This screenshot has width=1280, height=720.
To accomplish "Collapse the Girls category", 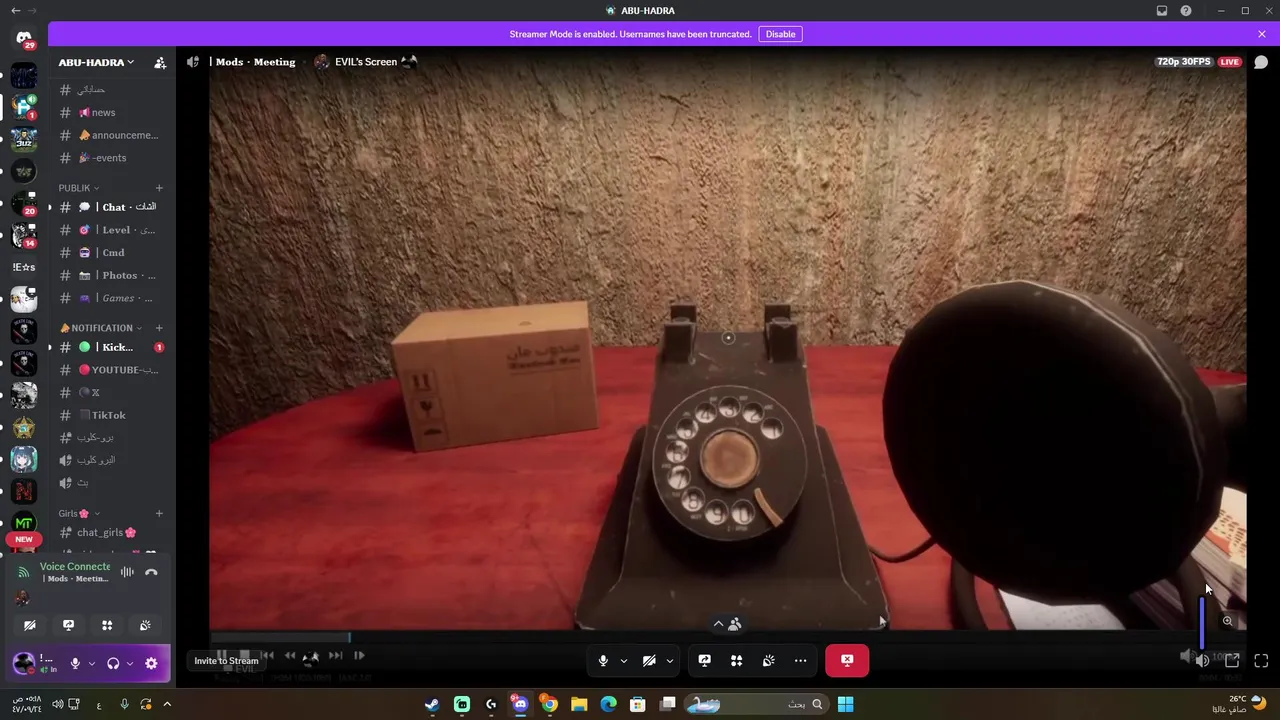I will (79, 513).
